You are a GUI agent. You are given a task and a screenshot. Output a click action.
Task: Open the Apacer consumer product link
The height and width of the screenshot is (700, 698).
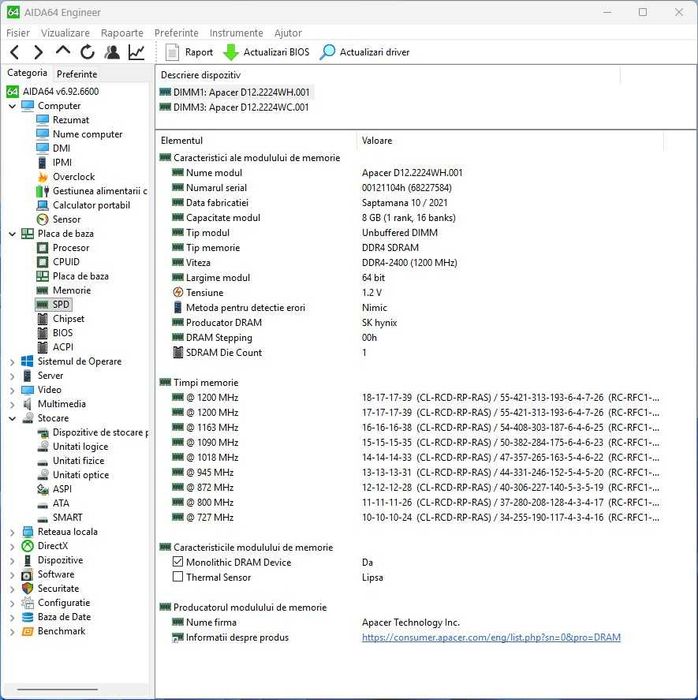coord(491,638)
